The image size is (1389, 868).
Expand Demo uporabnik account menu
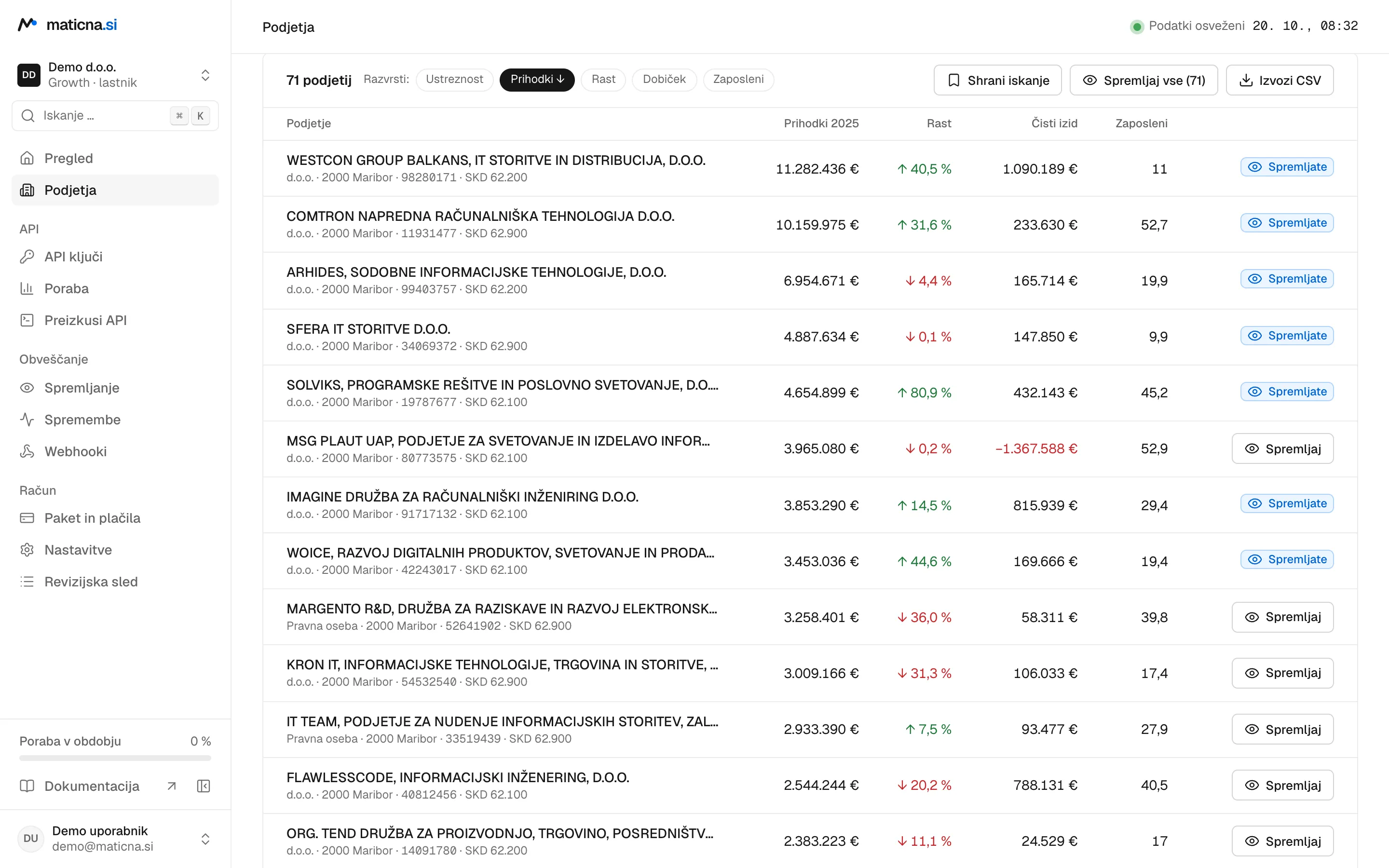pyautogui.click(x=115, y=839)
